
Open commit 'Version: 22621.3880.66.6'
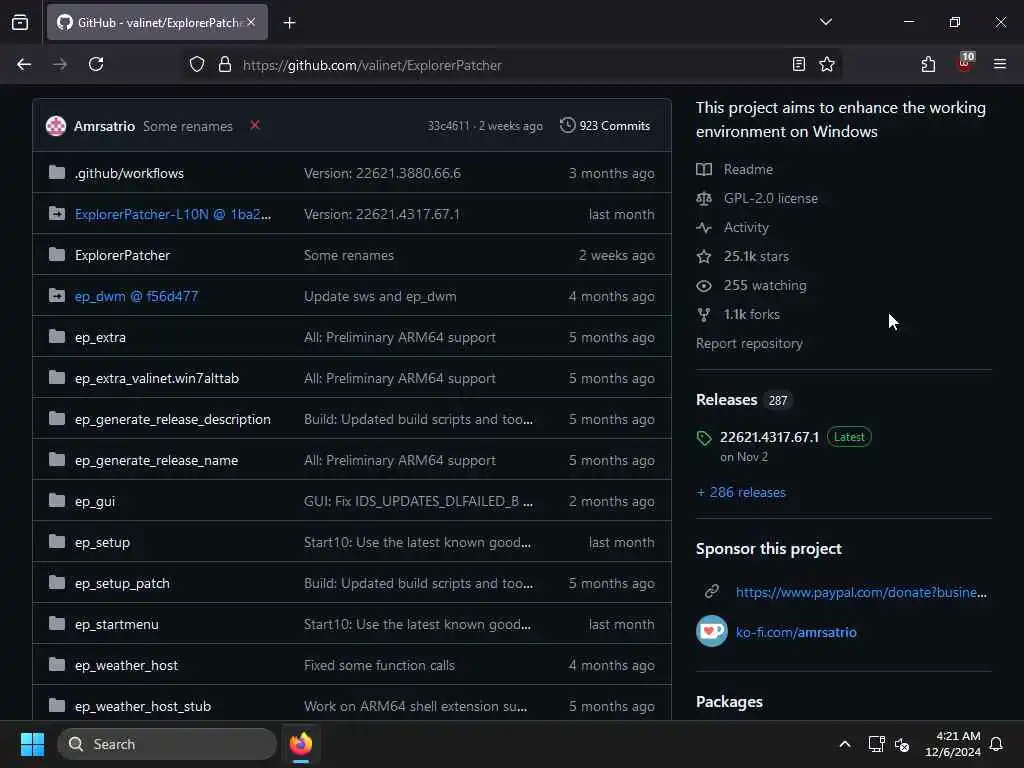(382, 173)
